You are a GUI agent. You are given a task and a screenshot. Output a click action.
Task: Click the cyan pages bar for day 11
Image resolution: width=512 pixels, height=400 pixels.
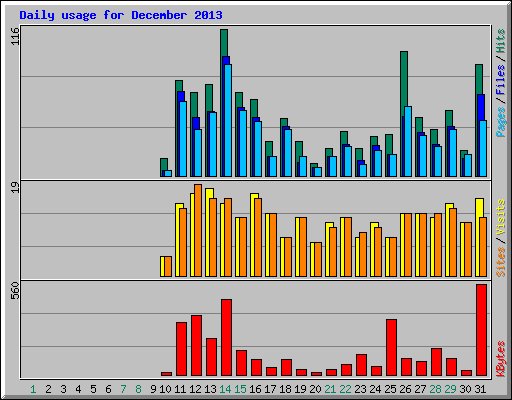pyautogui.click(x=183, y=139)
